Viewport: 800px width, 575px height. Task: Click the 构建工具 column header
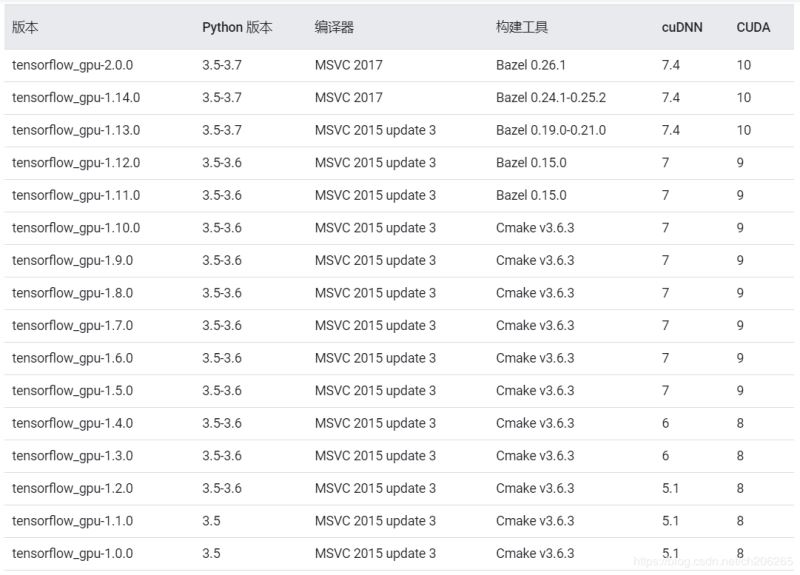click(522, 28)
